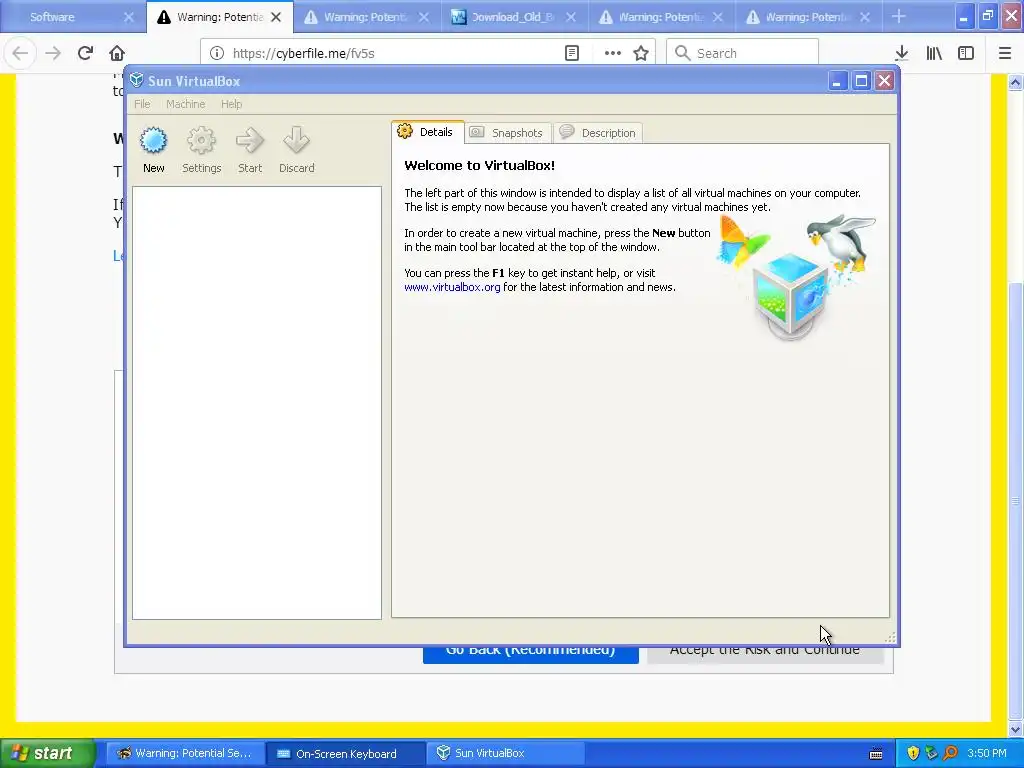Click the magnifier tray icon
The height and width of the screenshot is (768, 1024).
[x=950, y=753]
